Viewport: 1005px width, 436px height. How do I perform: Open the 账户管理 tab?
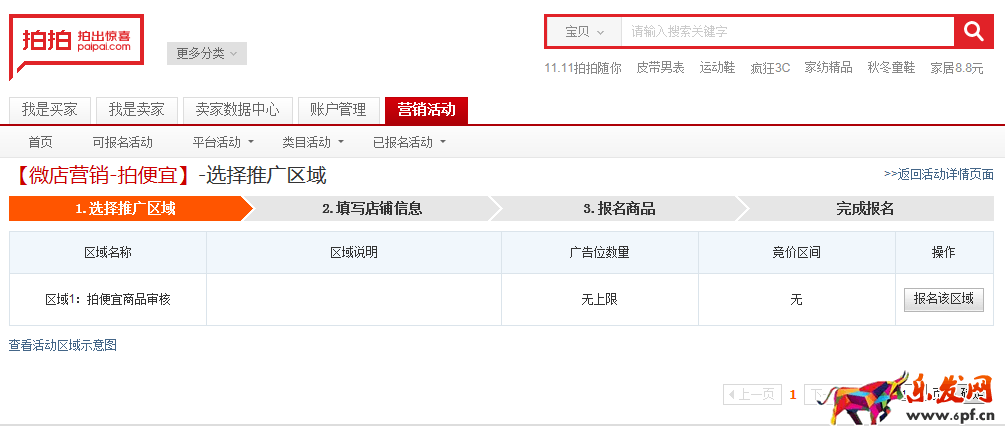click(338, 109)
